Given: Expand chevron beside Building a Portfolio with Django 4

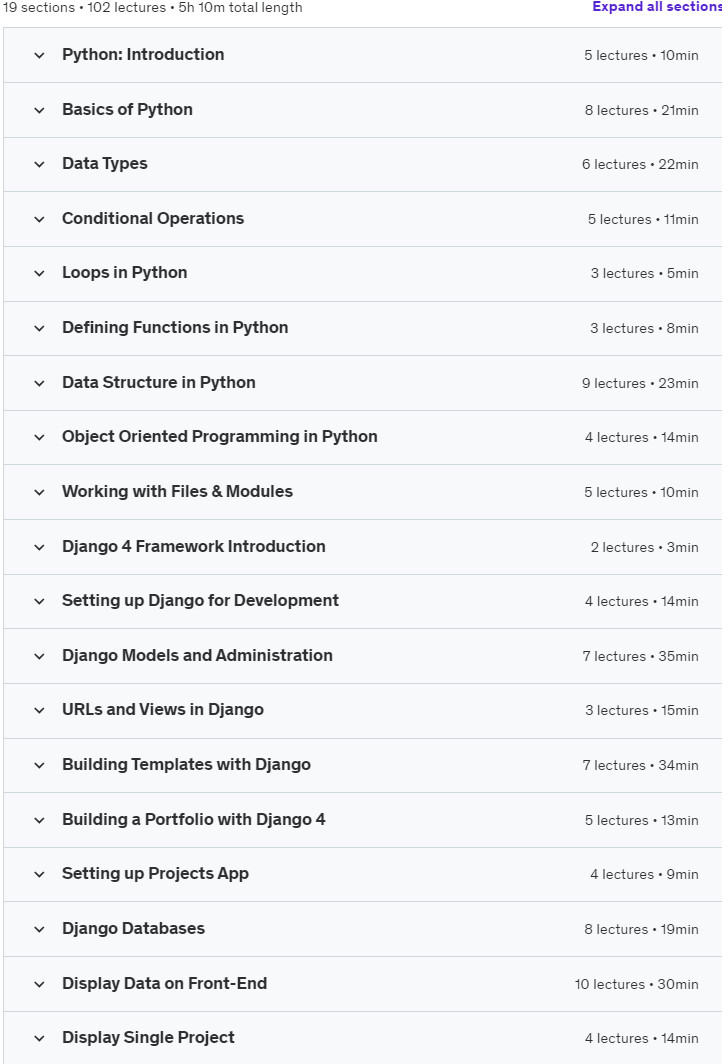Looking at the screenshot, I should click(x=39, y=820).
